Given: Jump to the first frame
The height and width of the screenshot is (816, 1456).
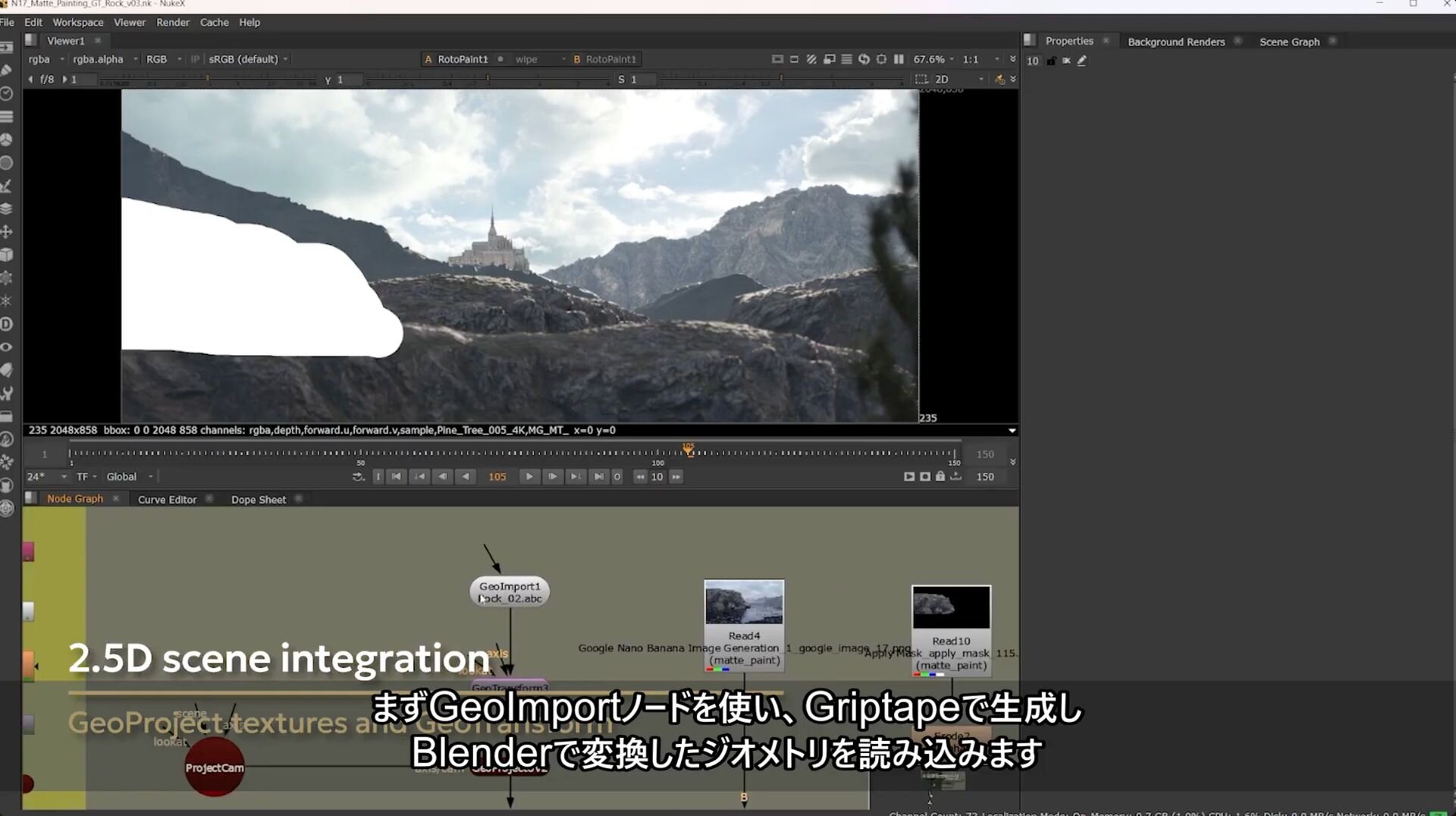Looking at the screenshot, I should pos(397,477).
